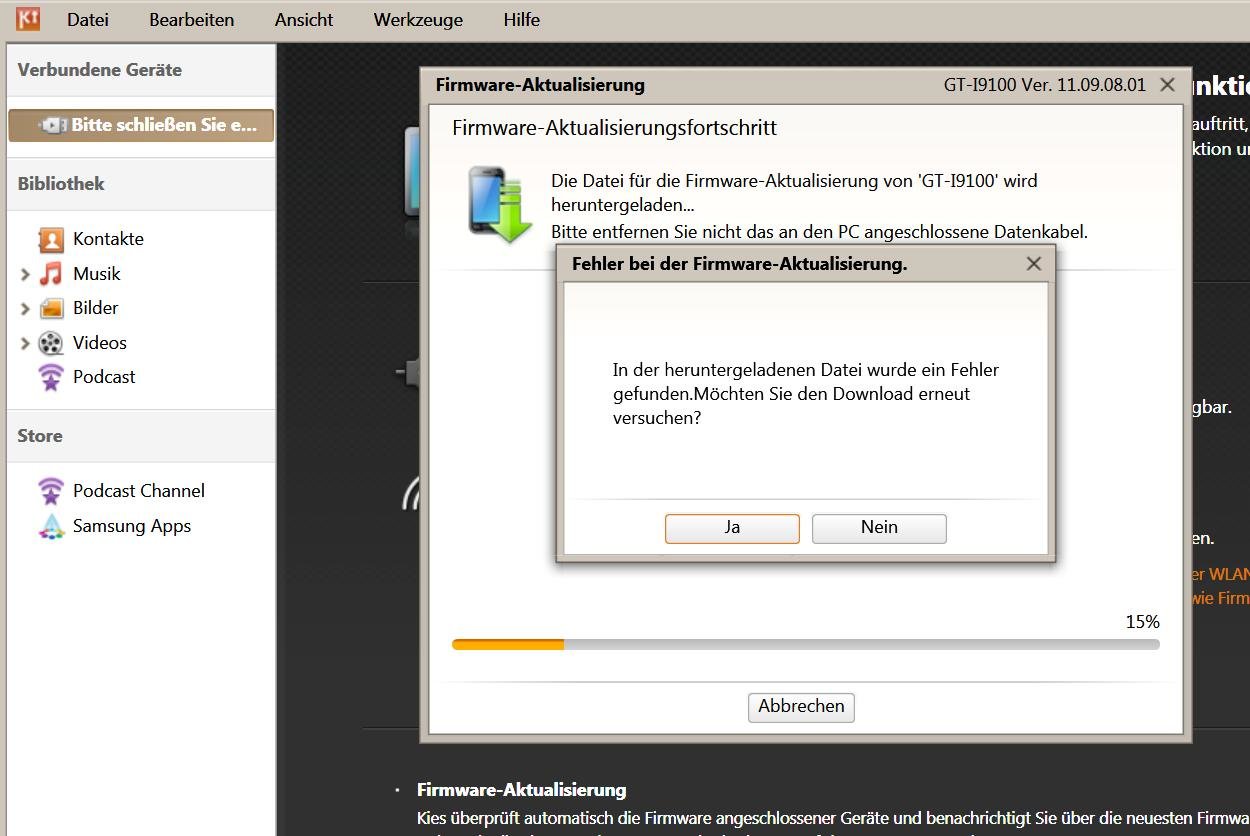Screen dimensions: 1250x836
Task: Open Samsung Apps store icon
Action: [x=51, y=526]
